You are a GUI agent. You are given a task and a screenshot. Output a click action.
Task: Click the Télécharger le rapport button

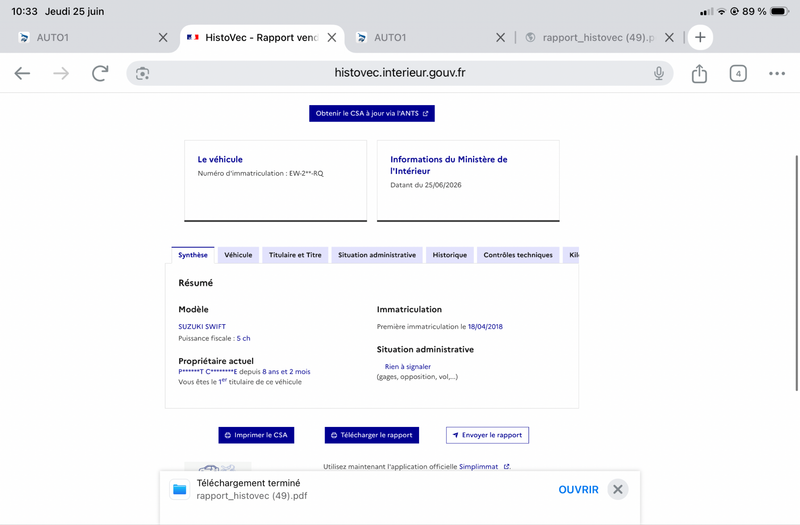371,435
